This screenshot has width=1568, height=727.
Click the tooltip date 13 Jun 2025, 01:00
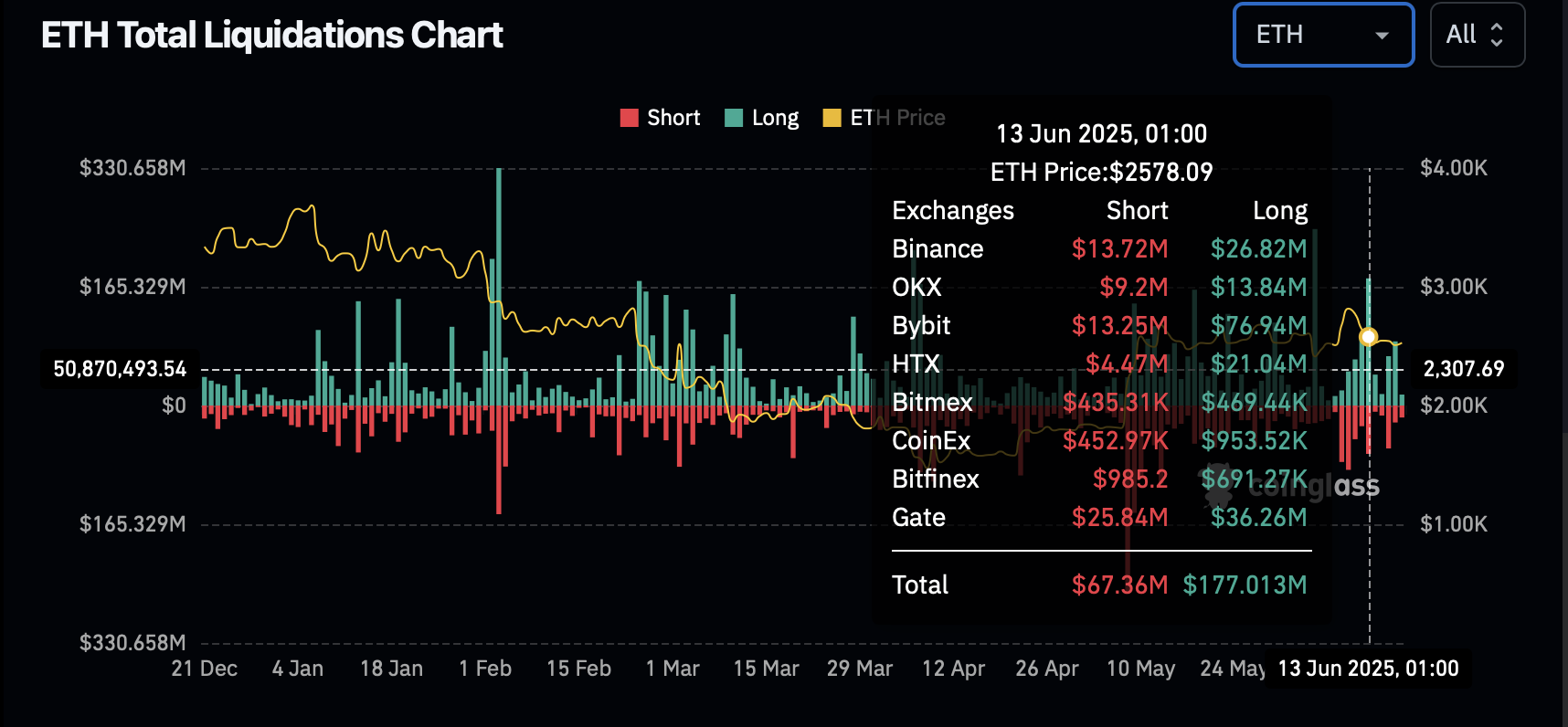1101,134
